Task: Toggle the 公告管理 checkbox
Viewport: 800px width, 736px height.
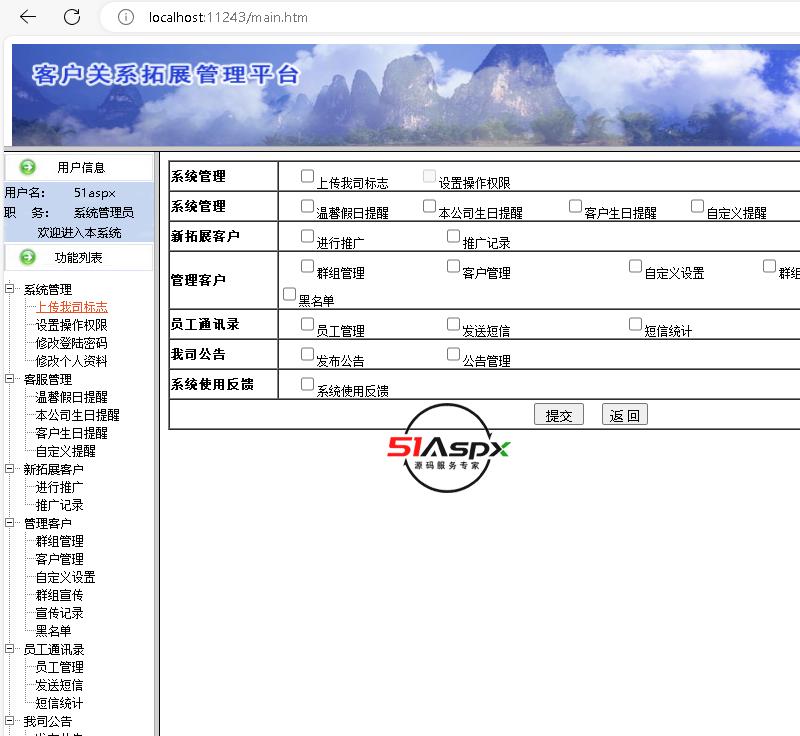Action: [x=454, y=354]
